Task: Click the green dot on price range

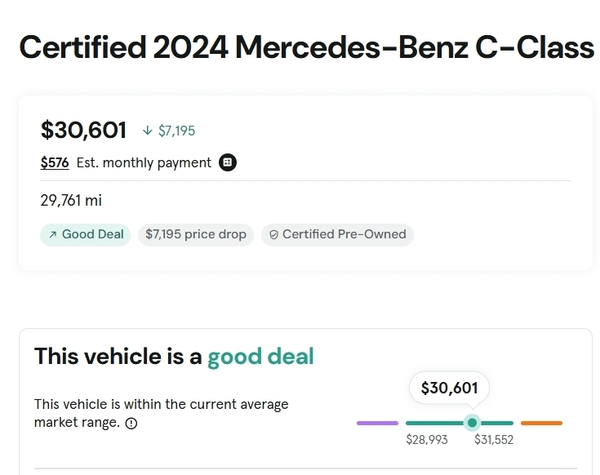Action: (x=473, y=423)
